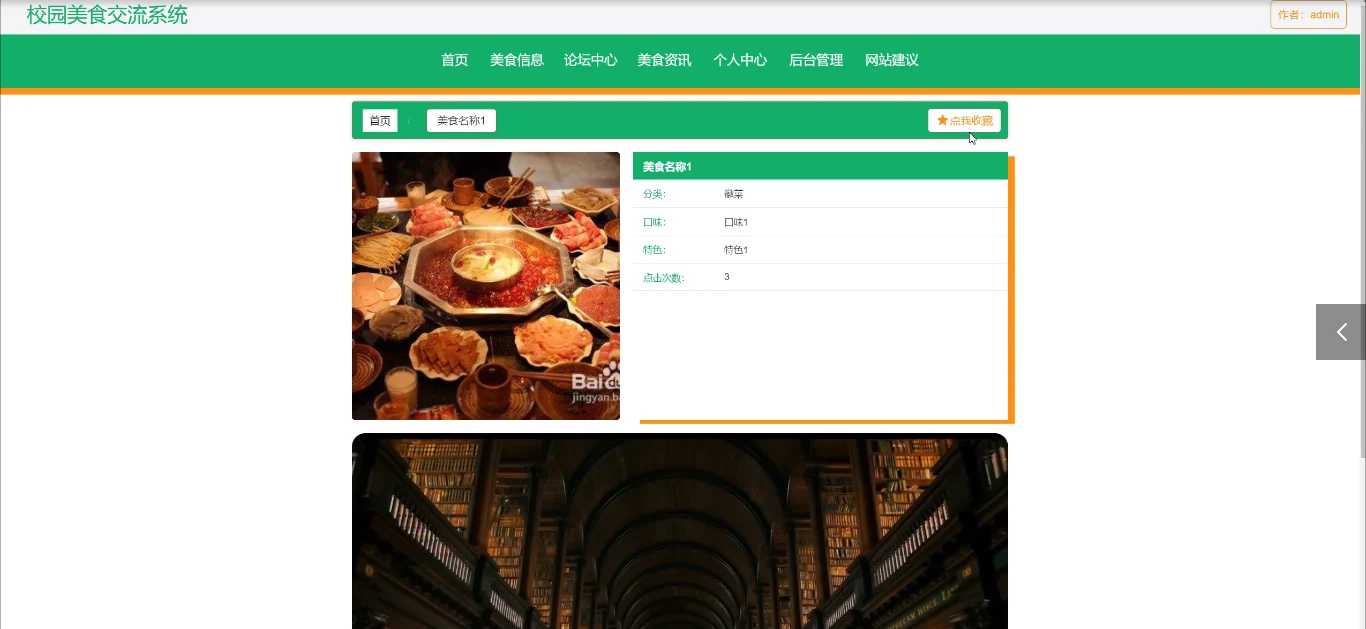
Task: Open 后台管理 from the navigation bar
Action: (816, 60)
